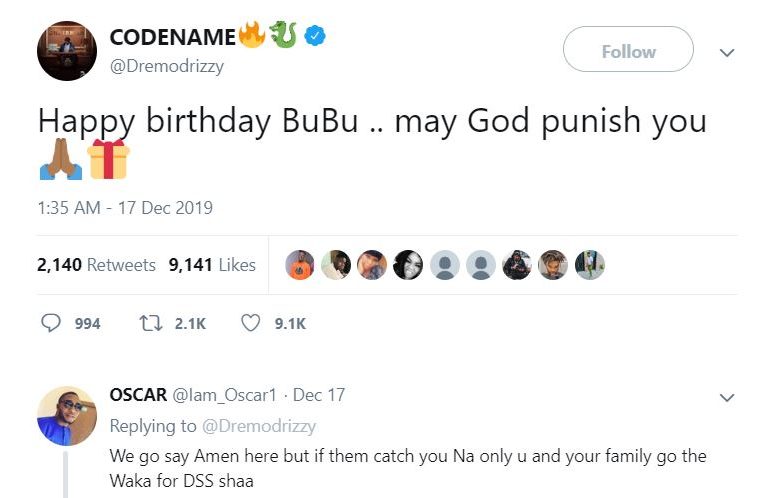Like the tweet with heart icon

252,323
